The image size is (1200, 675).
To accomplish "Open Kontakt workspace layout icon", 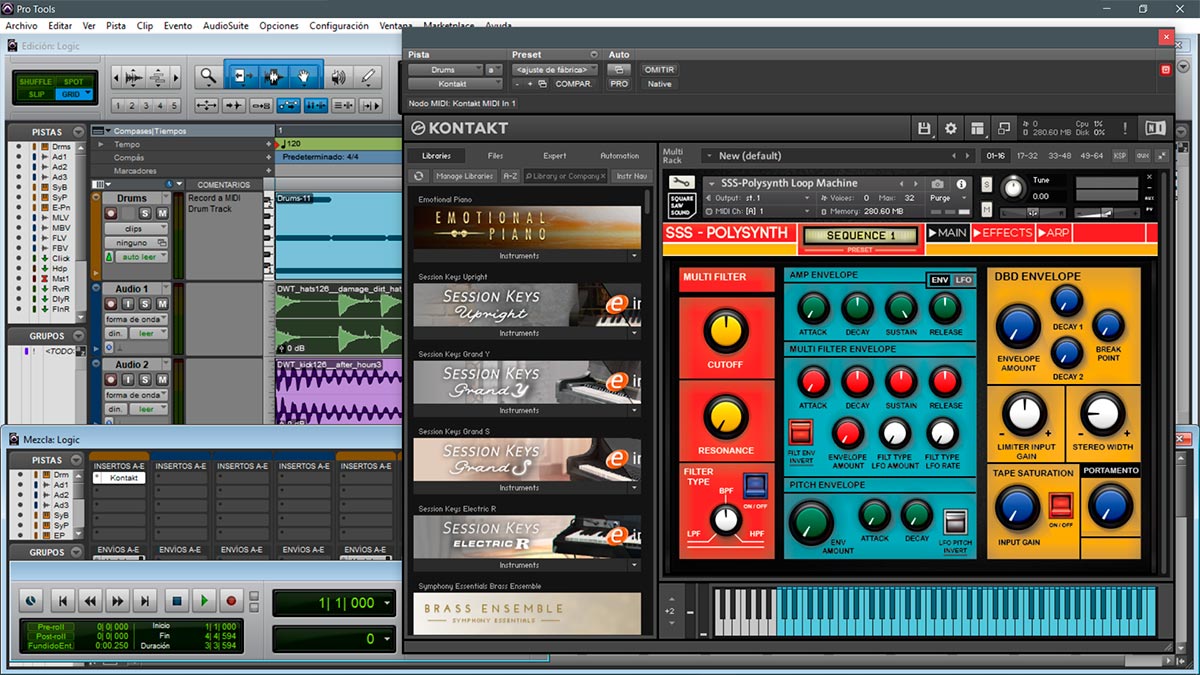I will click(977, 128).
